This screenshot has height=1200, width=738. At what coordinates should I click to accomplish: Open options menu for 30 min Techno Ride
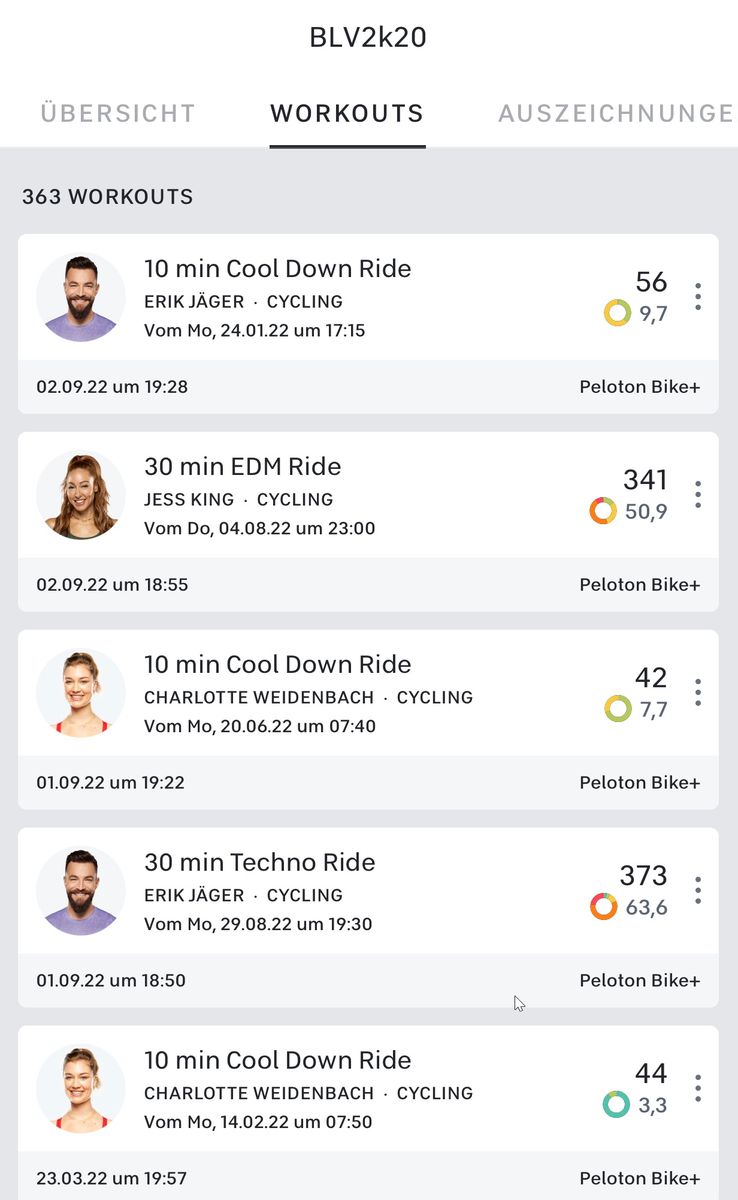pyautogui.click(x=698, y=890)
